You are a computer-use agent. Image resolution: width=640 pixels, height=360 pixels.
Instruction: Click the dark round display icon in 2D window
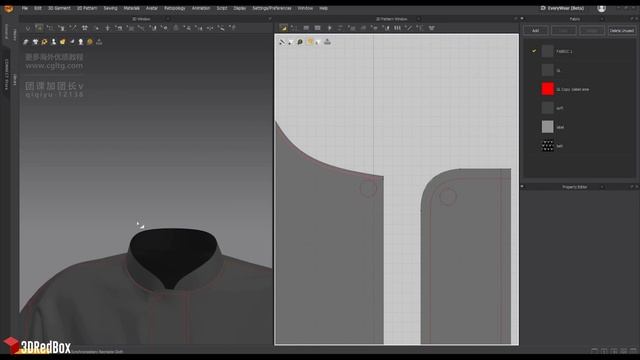(x=300, y=42)
